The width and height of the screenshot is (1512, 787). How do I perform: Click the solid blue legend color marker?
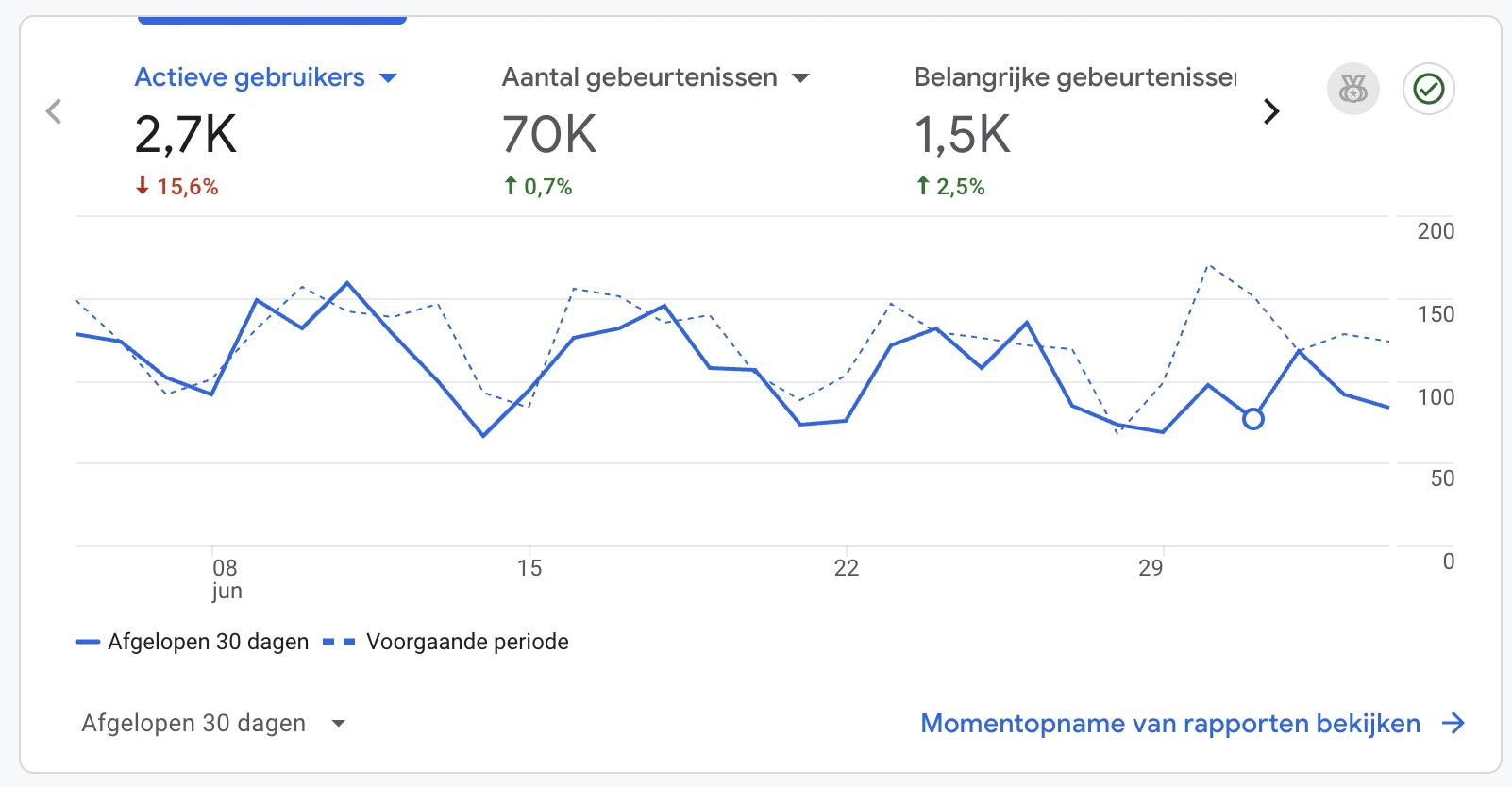(x=89, y=641)
